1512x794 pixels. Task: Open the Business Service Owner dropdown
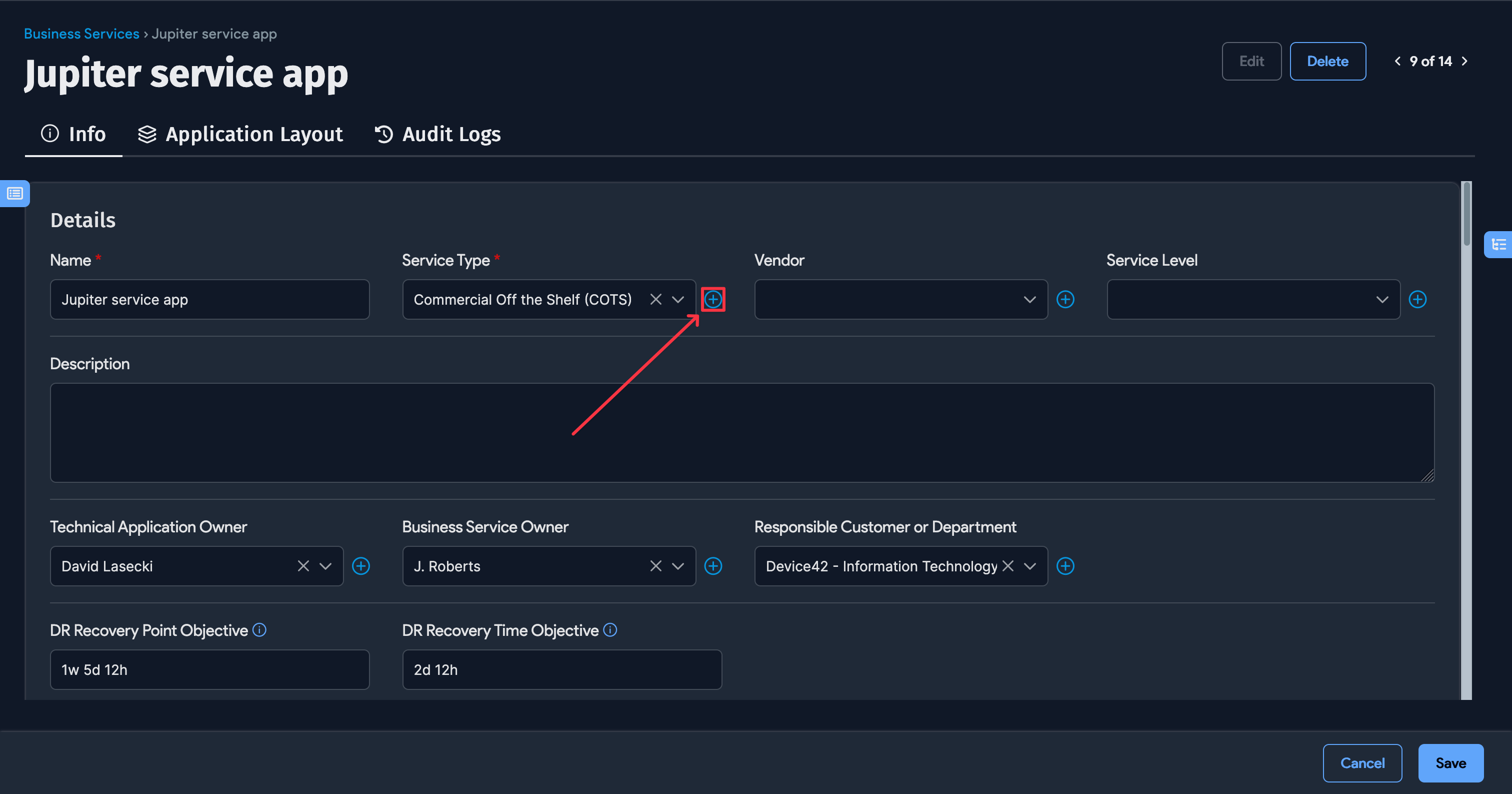677,566
